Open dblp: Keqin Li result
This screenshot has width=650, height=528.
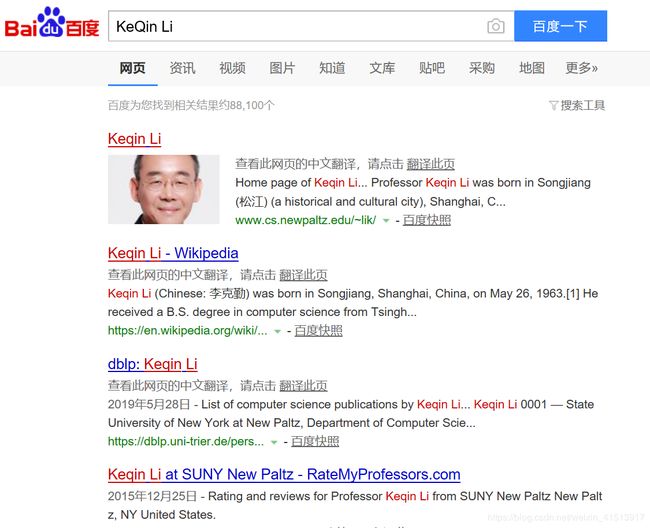153,364
